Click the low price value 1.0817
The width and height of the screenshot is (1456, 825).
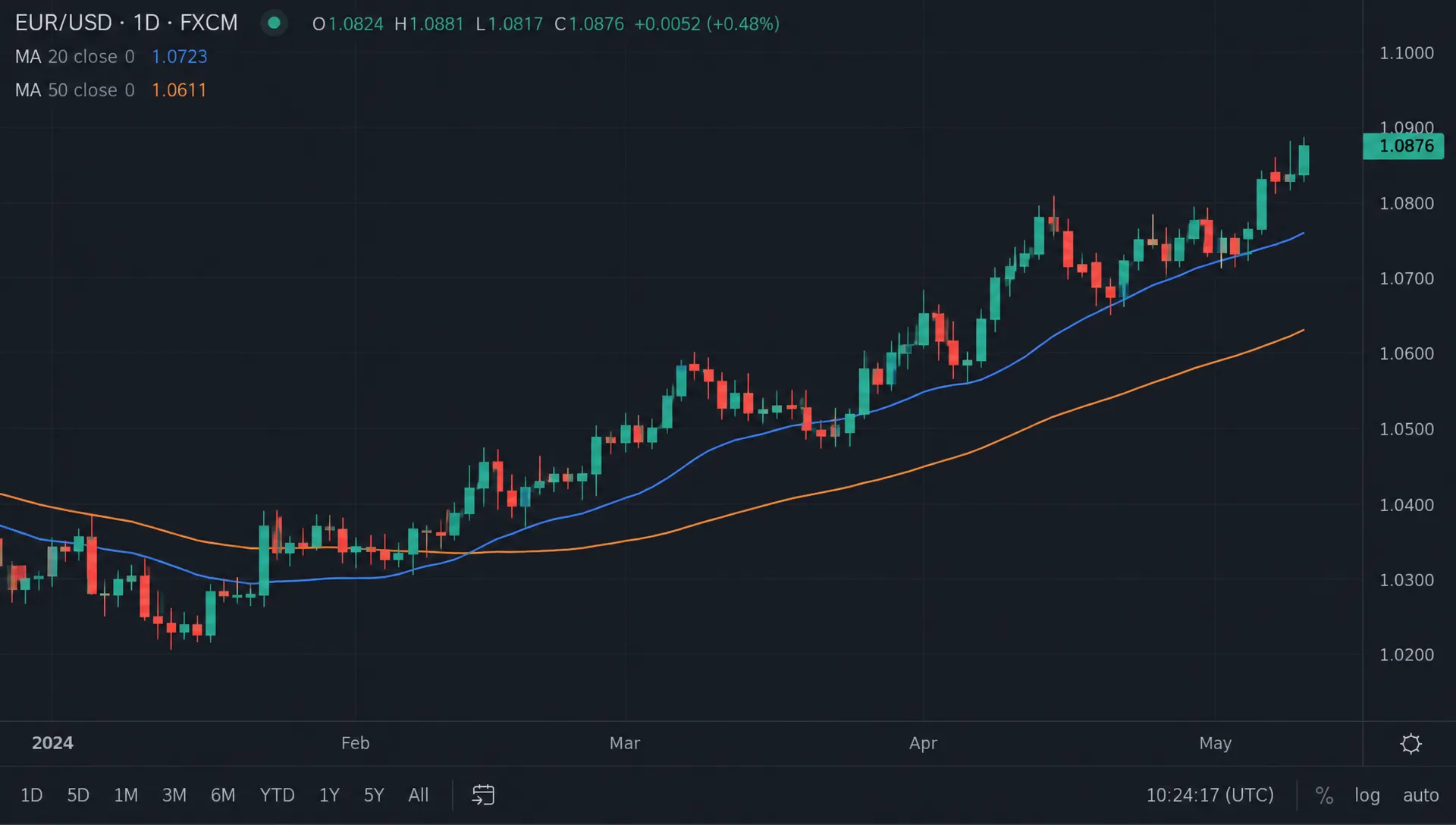(x=515, y=24)
